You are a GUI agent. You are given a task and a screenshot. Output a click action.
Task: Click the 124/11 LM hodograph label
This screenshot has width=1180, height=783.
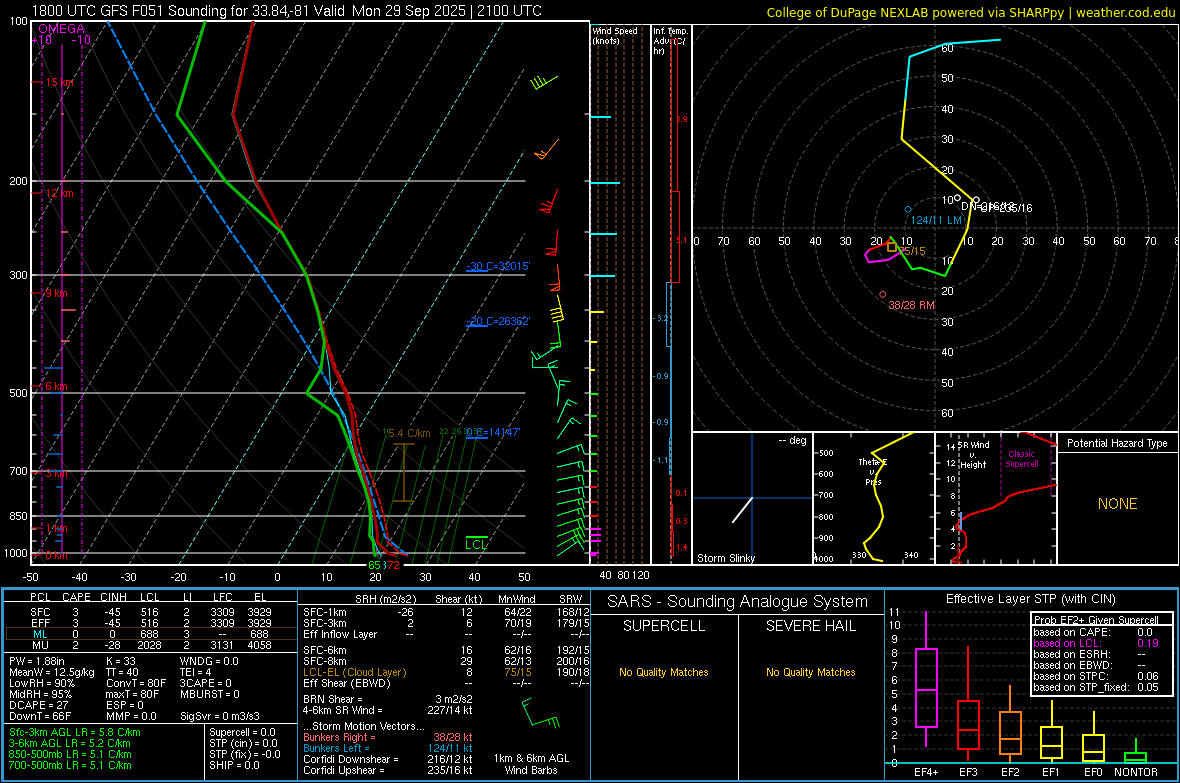coord(936,220)
